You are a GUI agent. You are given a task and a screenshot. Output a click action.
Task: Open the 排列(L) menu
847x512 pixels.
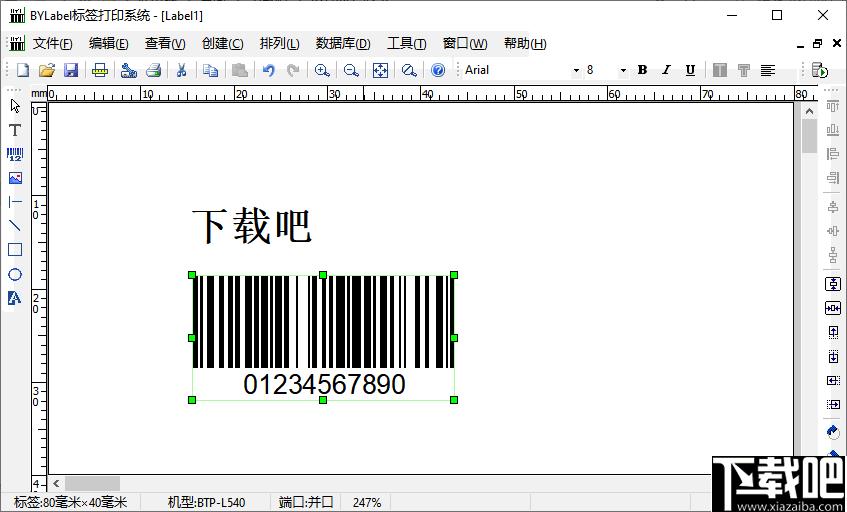coord(279,44)
